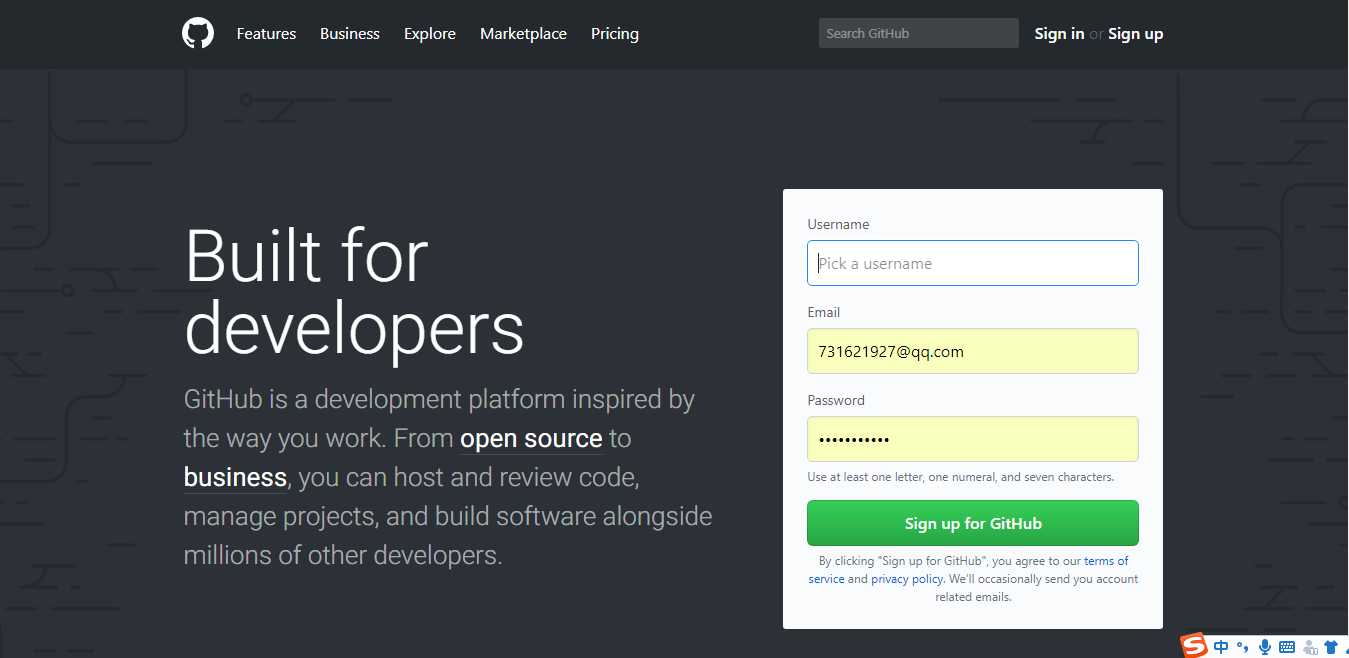Image resolution: width=1349 pixels, height=658 pixels.
Task: Focus the Search GitHub field
Action: pos(919,33)
